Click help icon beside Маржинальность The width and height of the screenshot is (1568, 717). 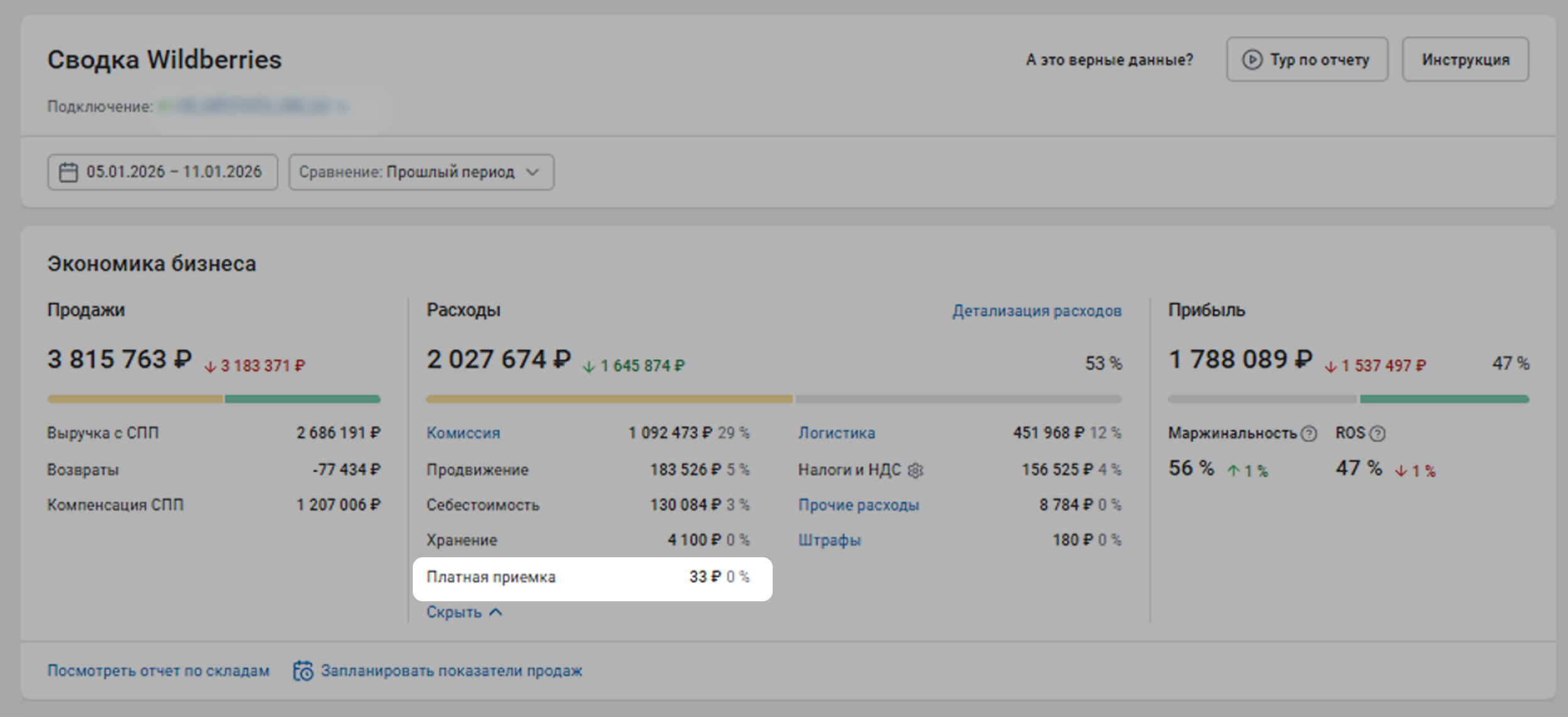[1309, 433]
